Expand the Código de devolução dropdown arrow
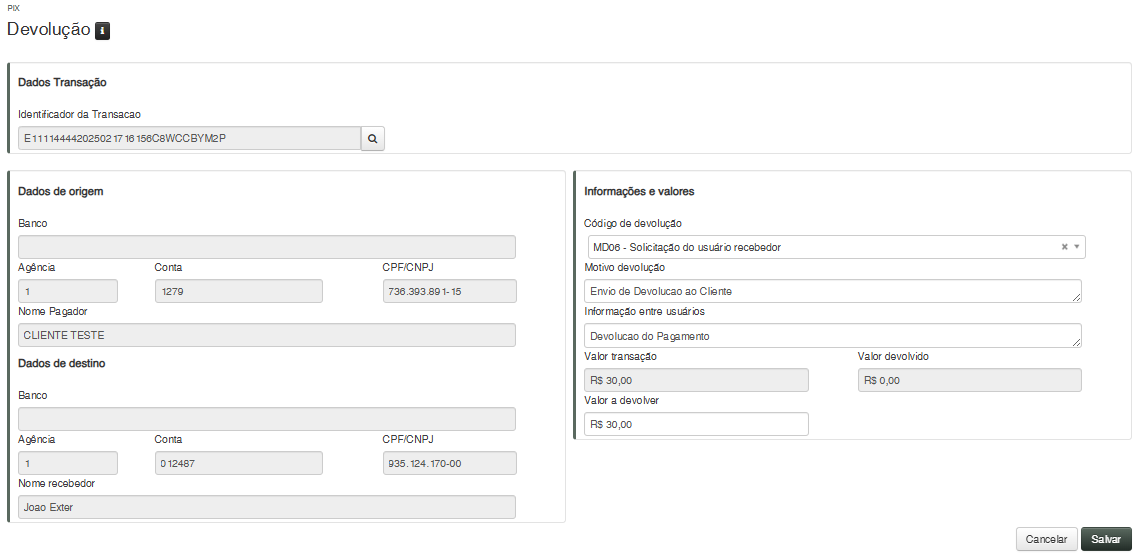The width and height of the screenshot is (1139, 553). [1077, 247]
